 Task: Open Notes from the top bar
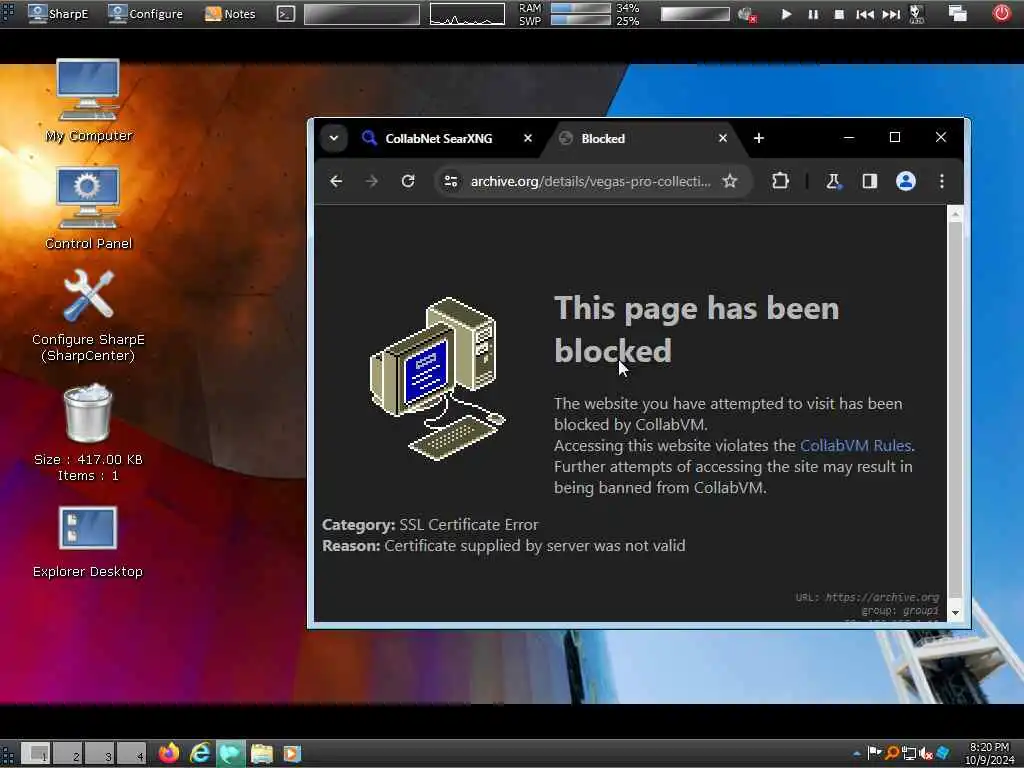[x=230, y=14]
